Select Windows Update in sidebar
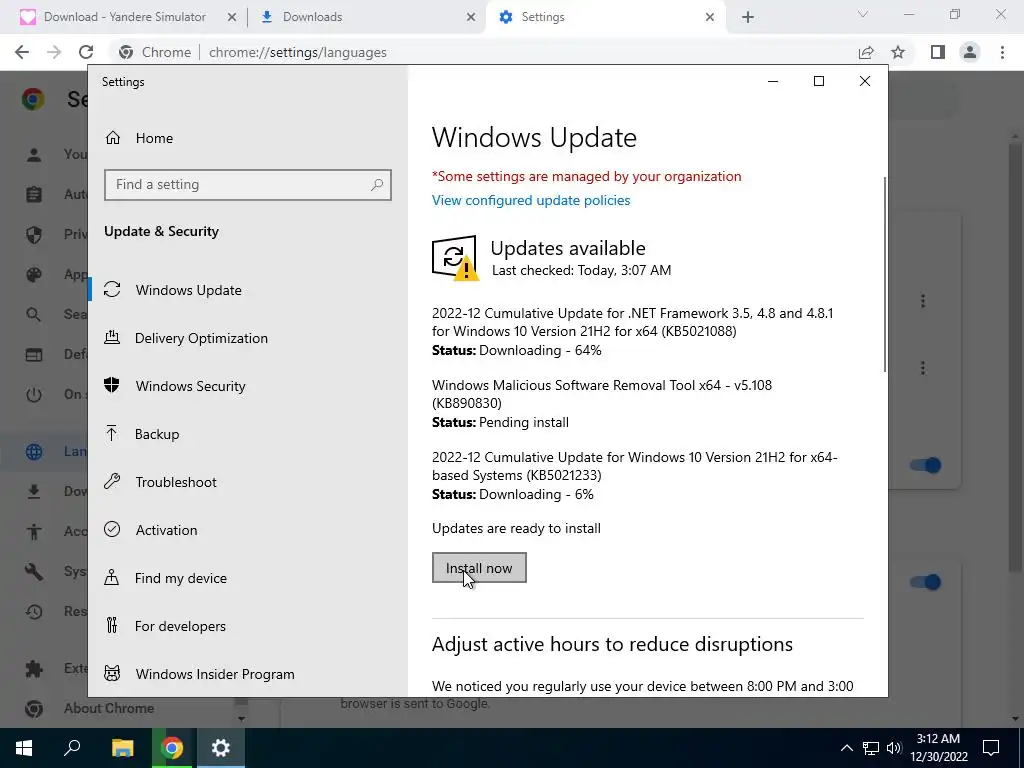 (x=189, y=290)
